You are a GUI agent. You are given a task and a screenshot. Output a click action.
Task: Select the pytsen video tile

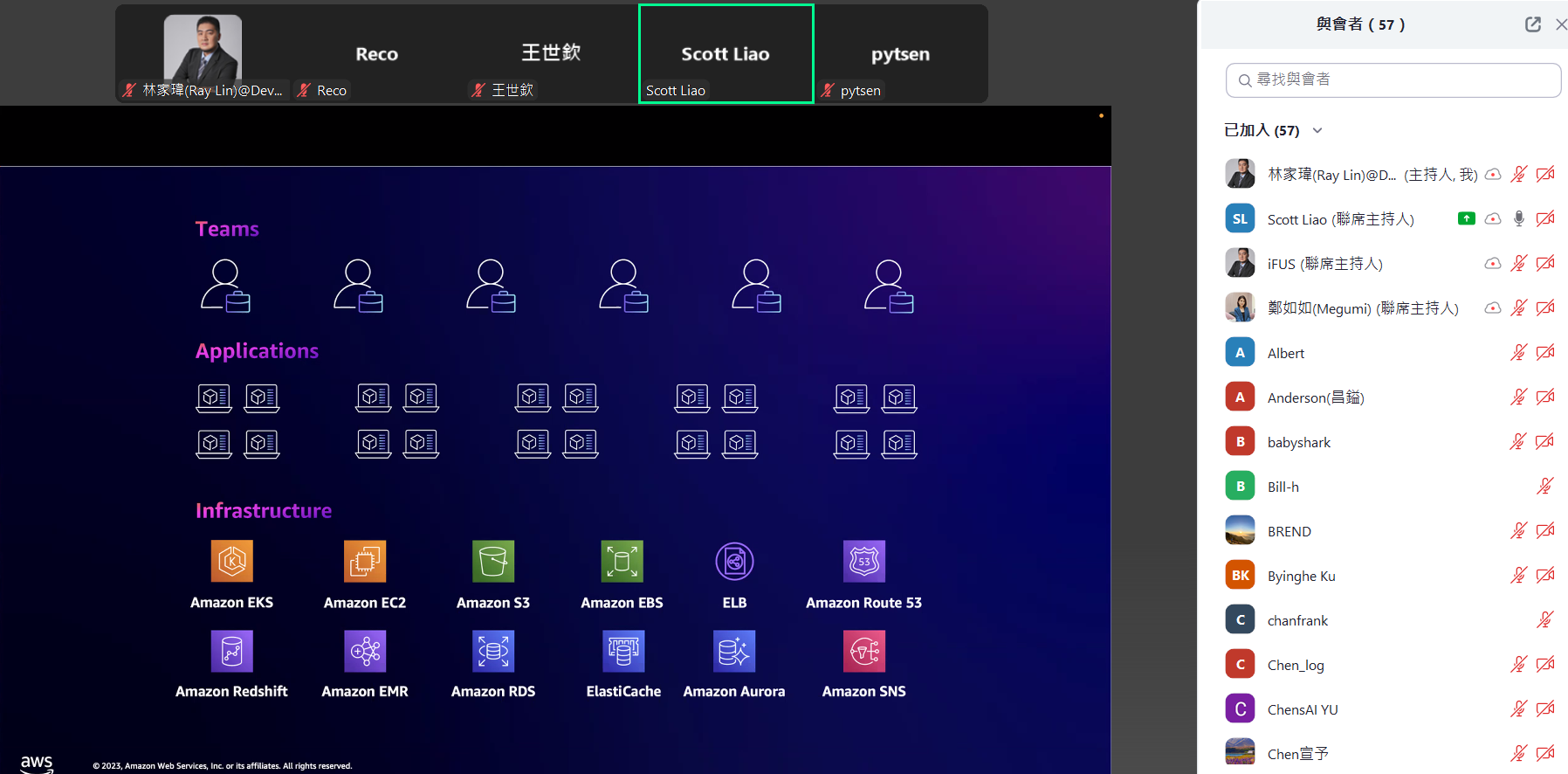900,54
